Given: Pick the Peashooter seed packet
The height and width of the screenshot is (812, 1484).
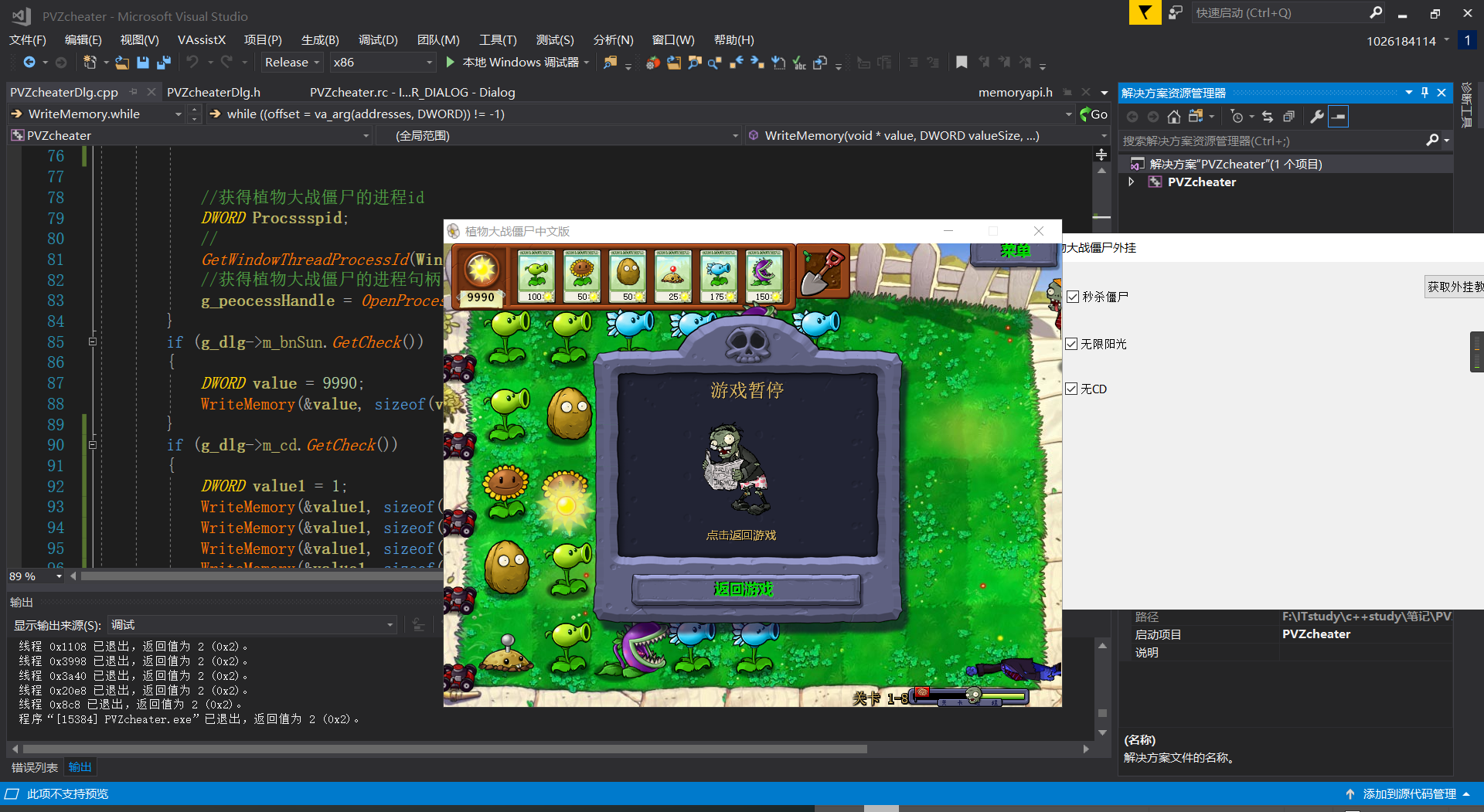Looking at the screenshot, I should point(536,276).
